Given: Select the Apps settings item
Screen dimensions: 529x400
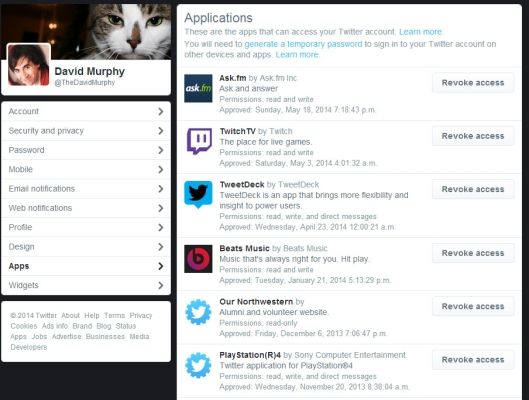Looking at the screenshot, I should (86, 266).
